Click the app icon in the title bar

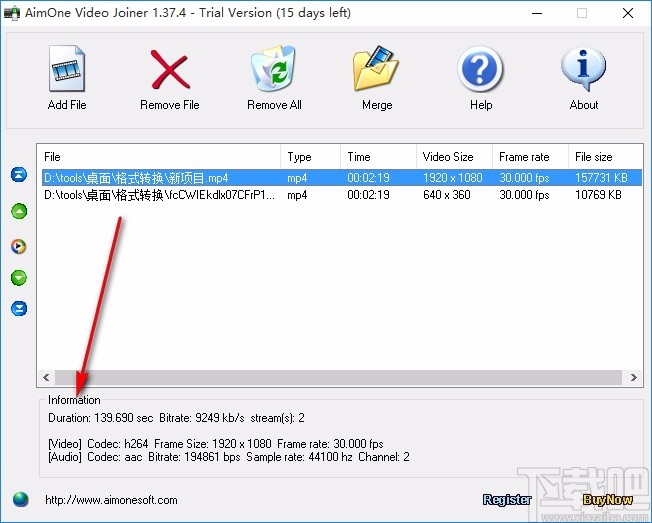[12, 13]
